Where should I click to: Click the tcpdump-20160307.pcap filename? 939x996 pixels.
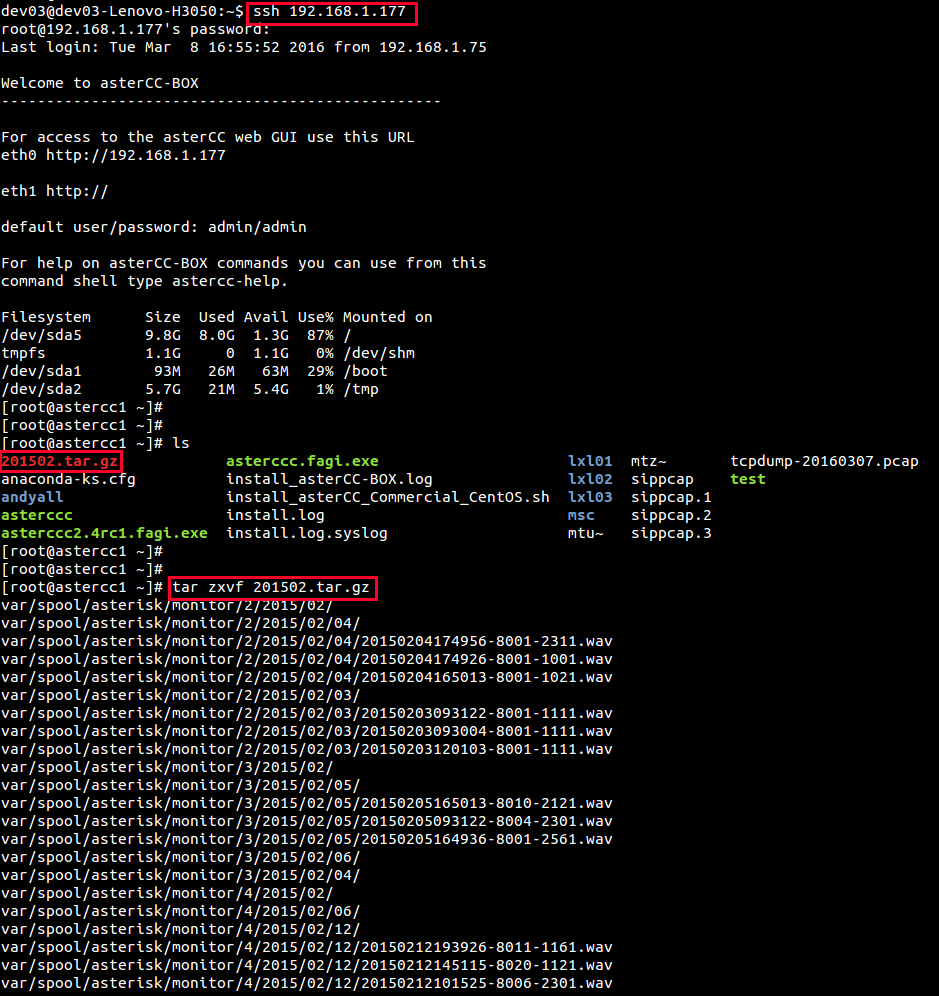coord(824,461)
